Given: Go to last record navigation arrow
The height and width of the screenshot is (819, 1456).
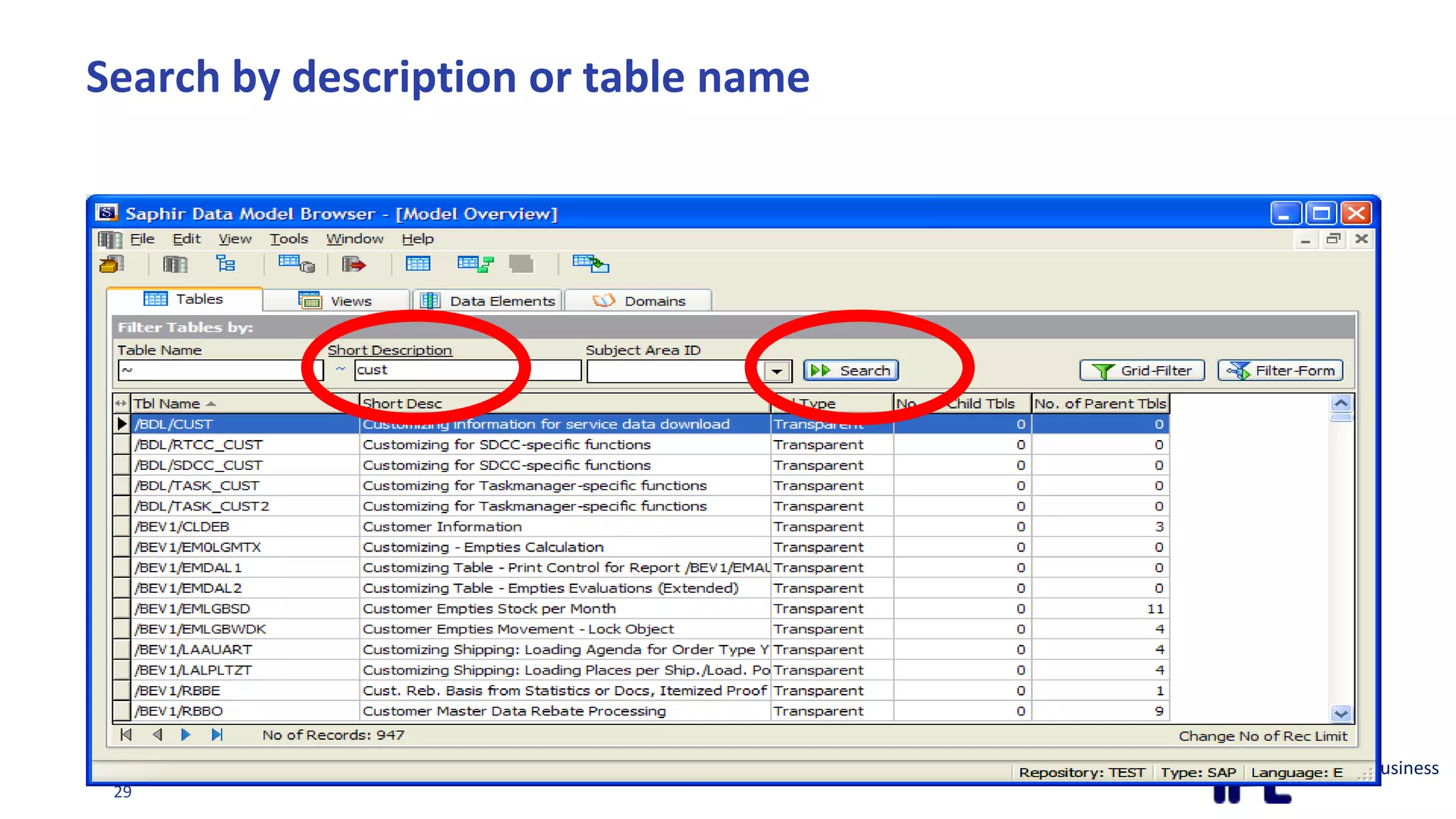Looking at the screenshot, I should tap(217, 734).
